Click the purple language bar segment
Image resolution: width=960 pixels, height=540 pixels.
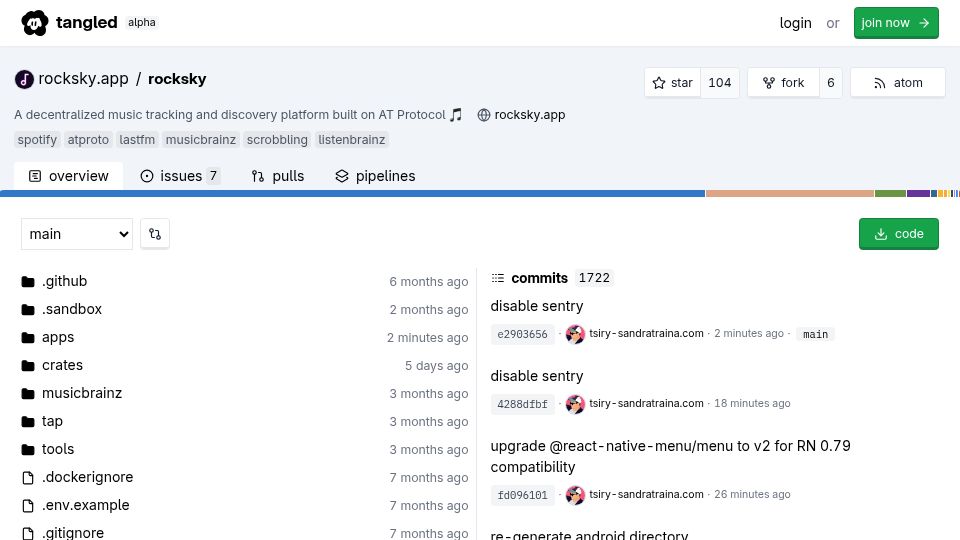(x=918, y=193)
